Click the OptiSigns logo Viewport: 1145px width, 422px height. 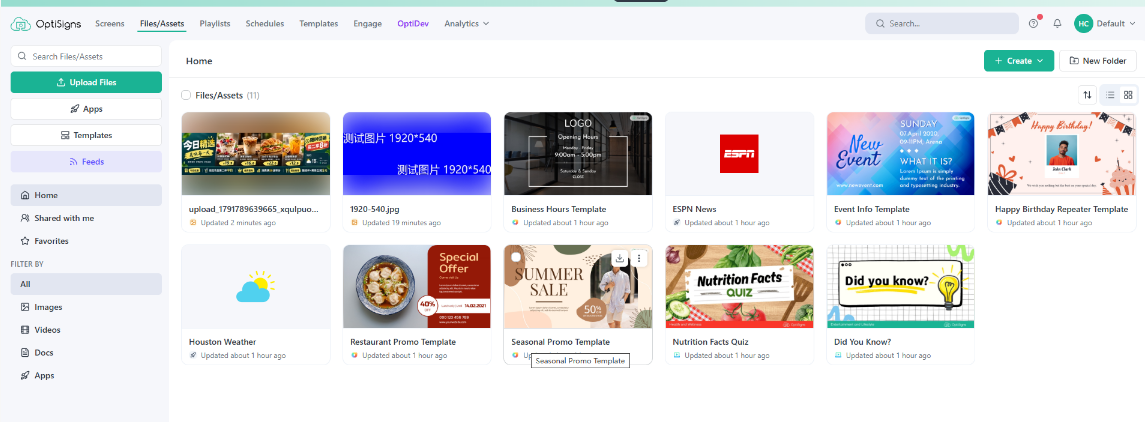tap(47, 24)
